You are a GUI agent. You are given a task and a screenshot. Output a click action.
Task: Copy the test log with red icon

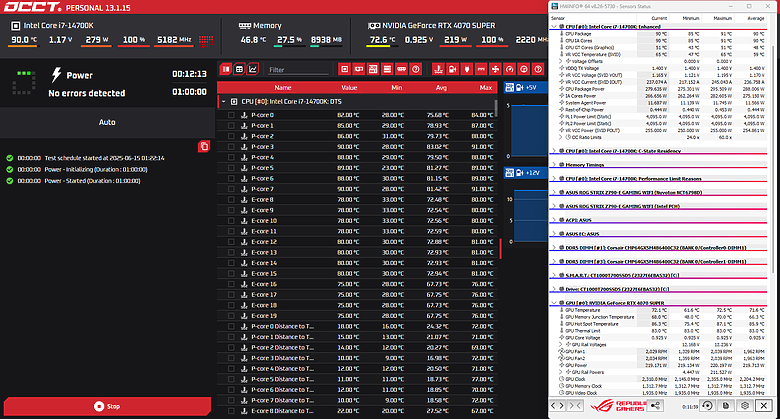pyautogui.click(x=204, y=146)
